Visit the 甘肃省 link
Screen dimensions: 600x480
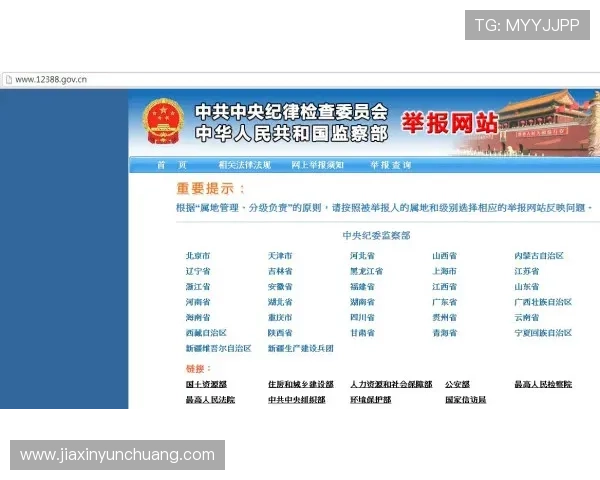point(362,333)
